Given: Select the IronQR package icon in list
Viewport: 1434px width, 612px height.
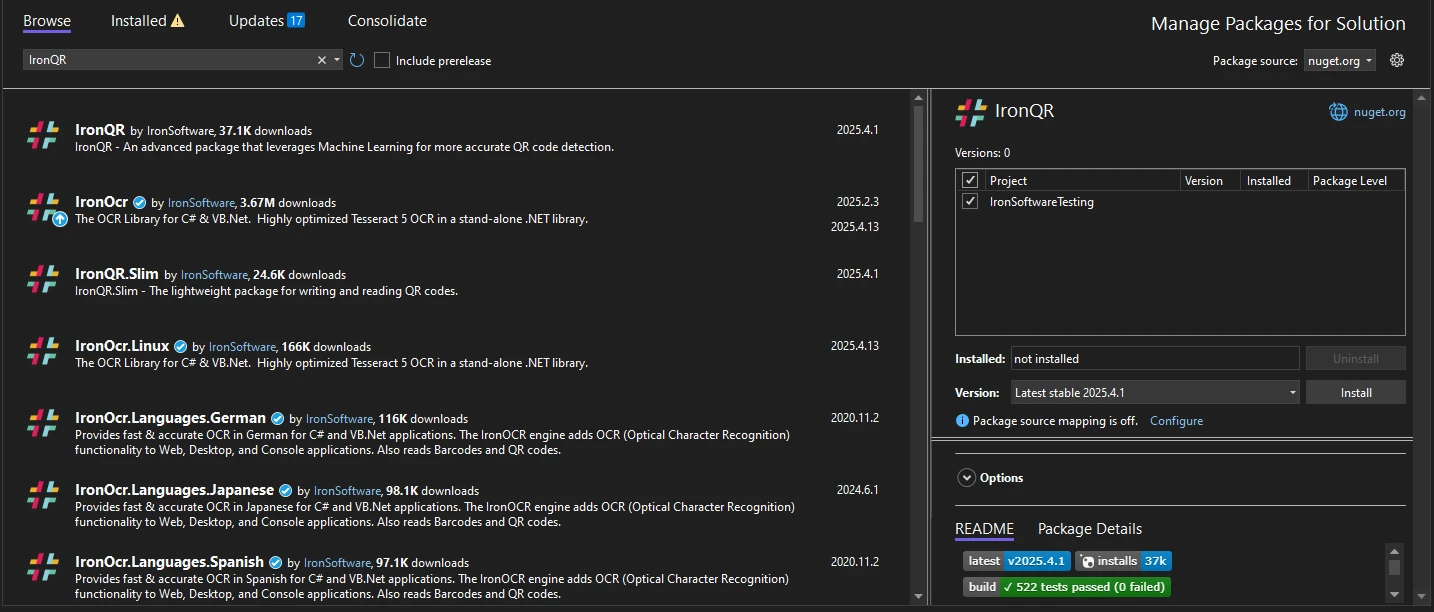Looking at the screenshot, I should pos(43,135).
